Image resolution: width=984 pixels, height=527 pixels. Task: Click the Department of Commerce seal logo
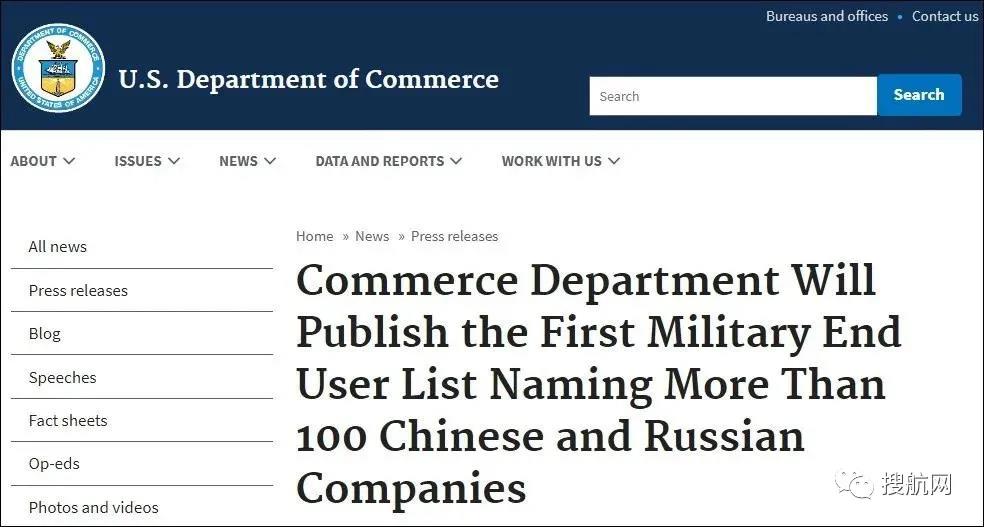tap(58, 68)
